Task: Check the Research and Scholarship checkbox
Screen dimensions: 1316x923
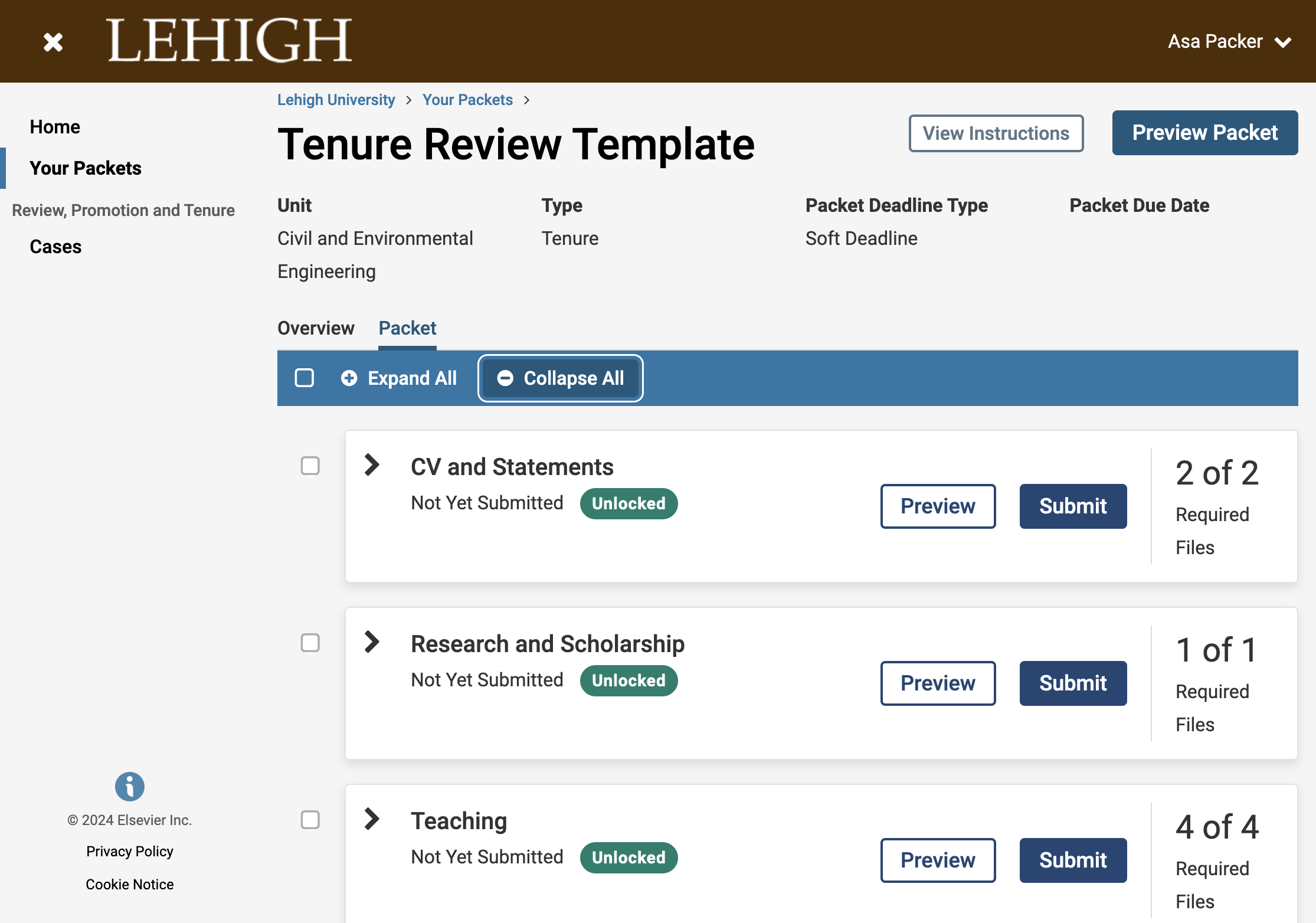Action: (x=310, y=643)
